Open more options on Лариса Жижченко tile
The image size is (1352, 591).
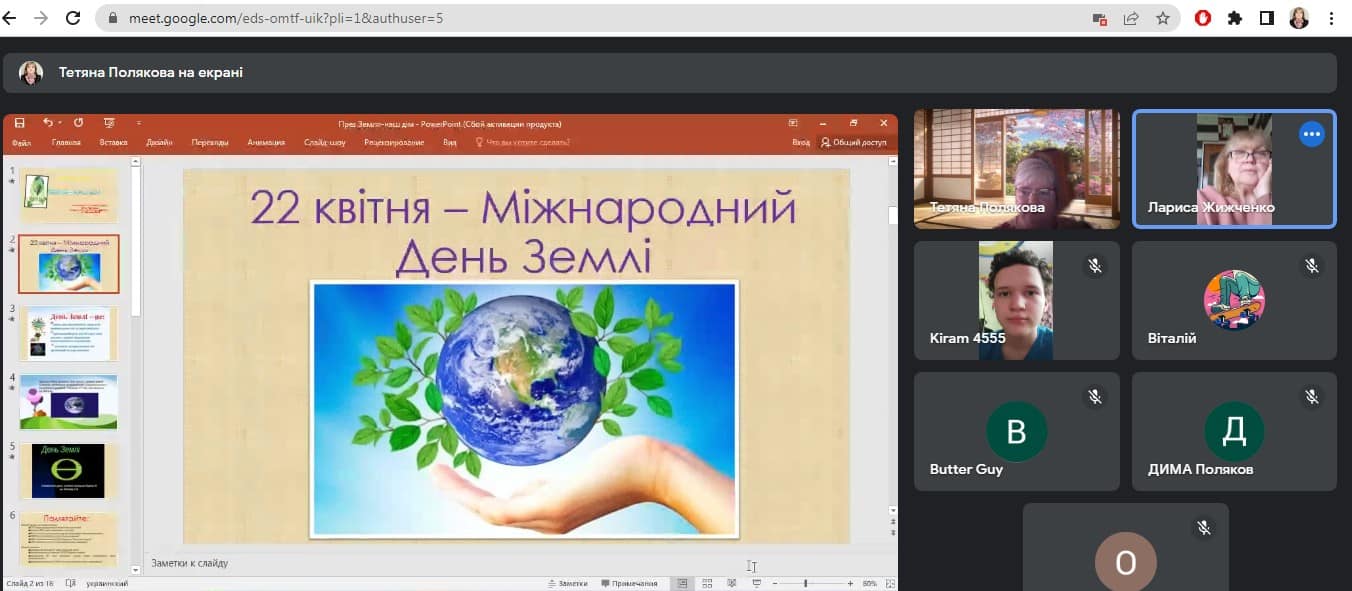pyautogui.click(x=1311, y=134)
